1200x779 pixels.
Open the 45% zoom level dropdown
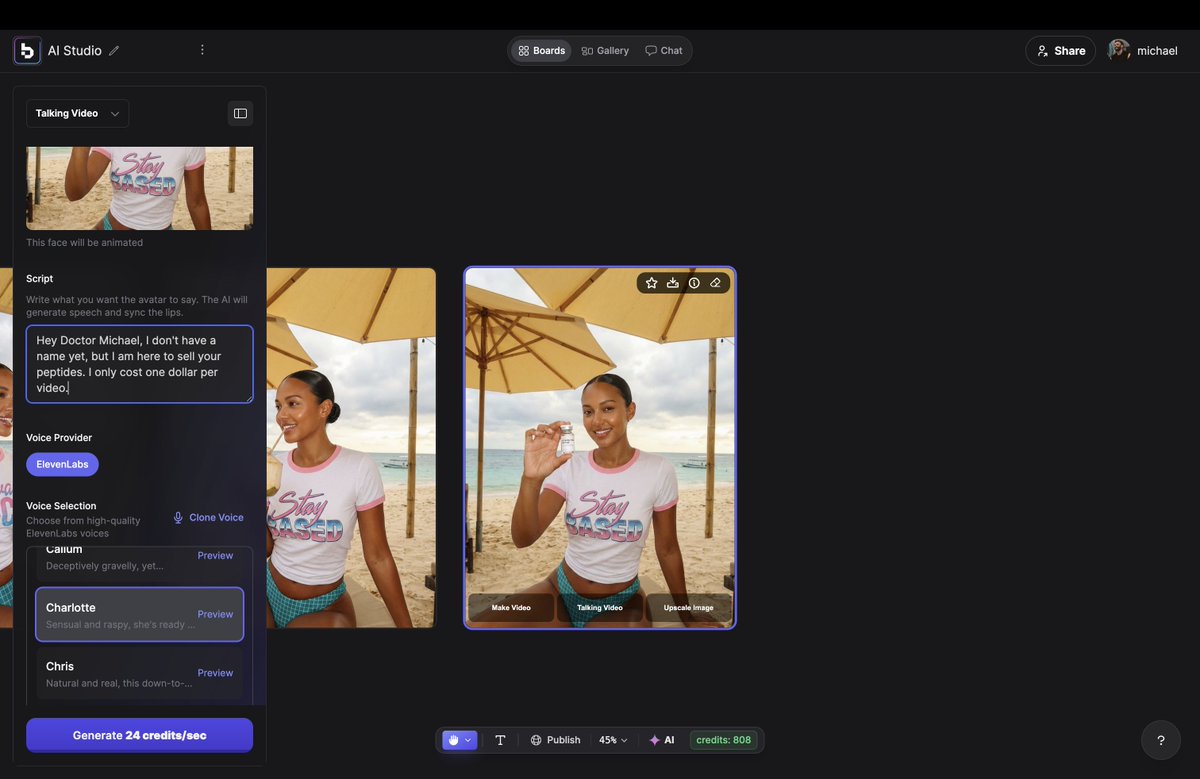[x=613, y=740]
